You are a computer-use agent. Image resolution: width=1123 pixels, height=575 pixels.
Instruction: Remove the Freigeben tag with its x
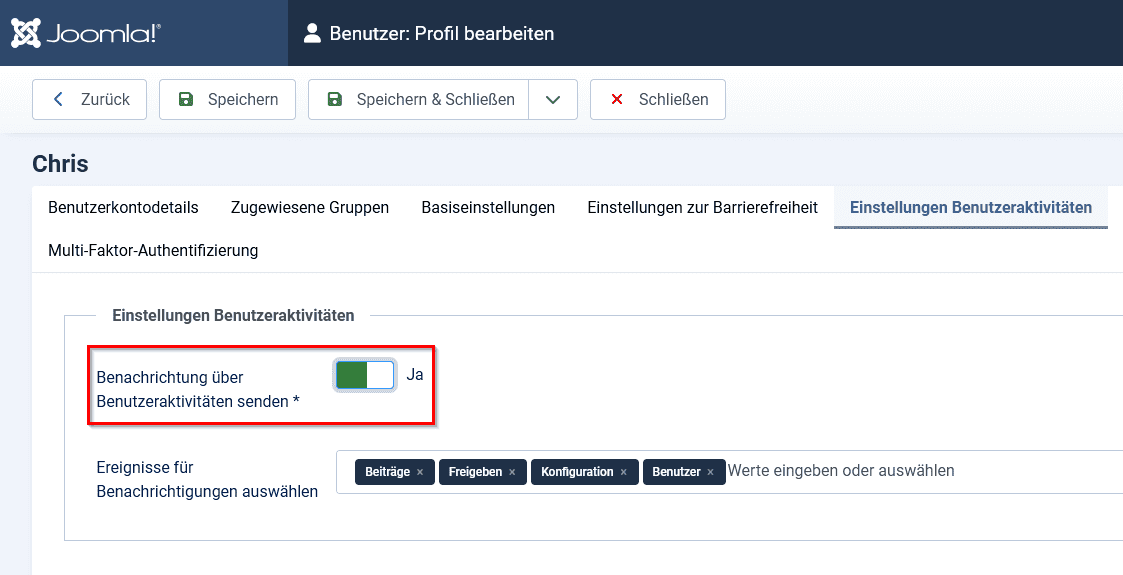pyautogui.click(x=512, y=472)
